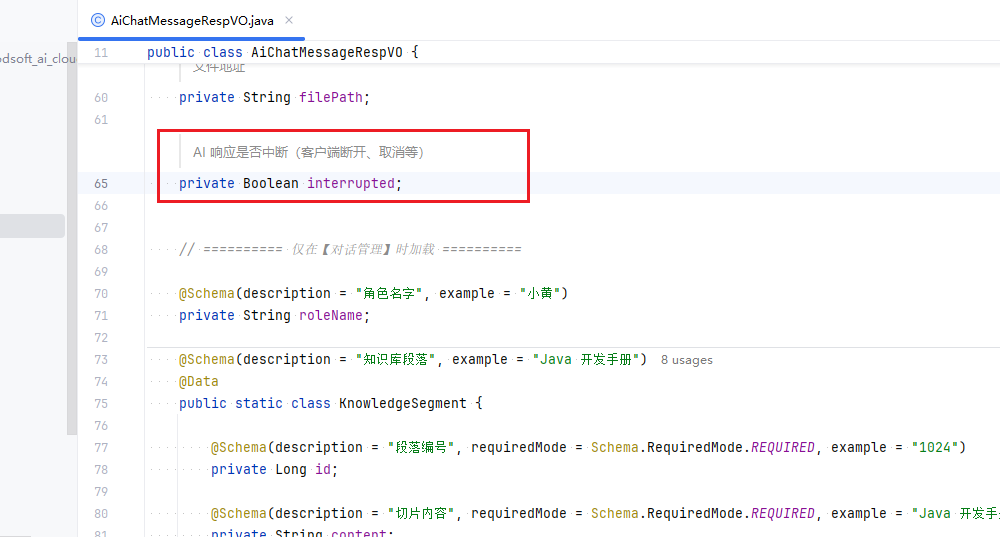Click the "角色名字" description string
The height and width of the screenshot is (537, 1000).
[389, 293]
